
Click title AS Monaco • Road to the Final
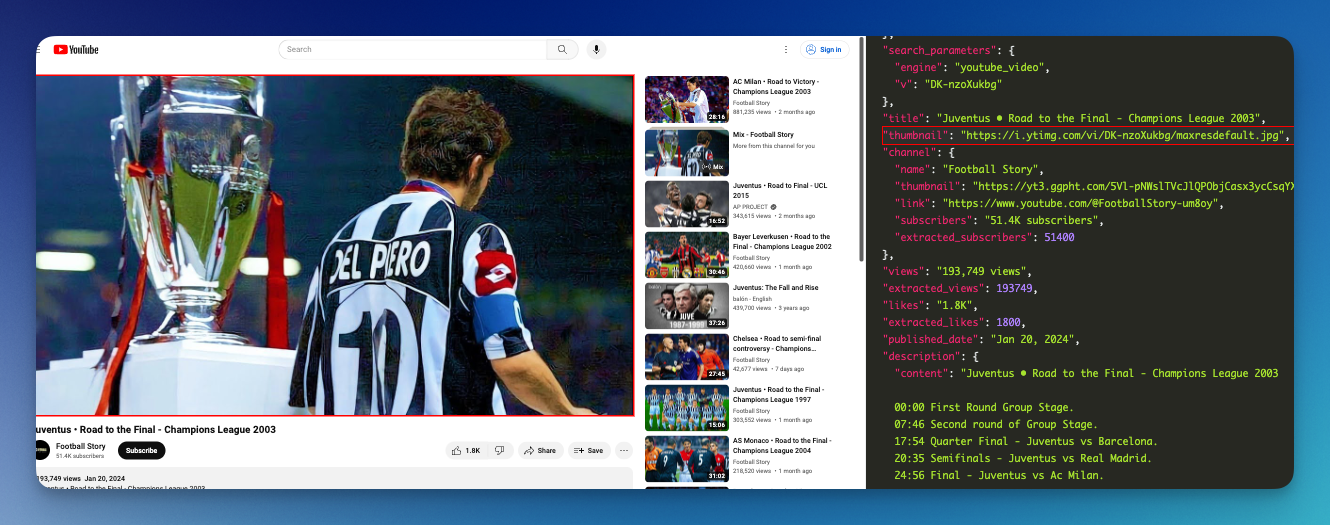click(x=782, y=445)
